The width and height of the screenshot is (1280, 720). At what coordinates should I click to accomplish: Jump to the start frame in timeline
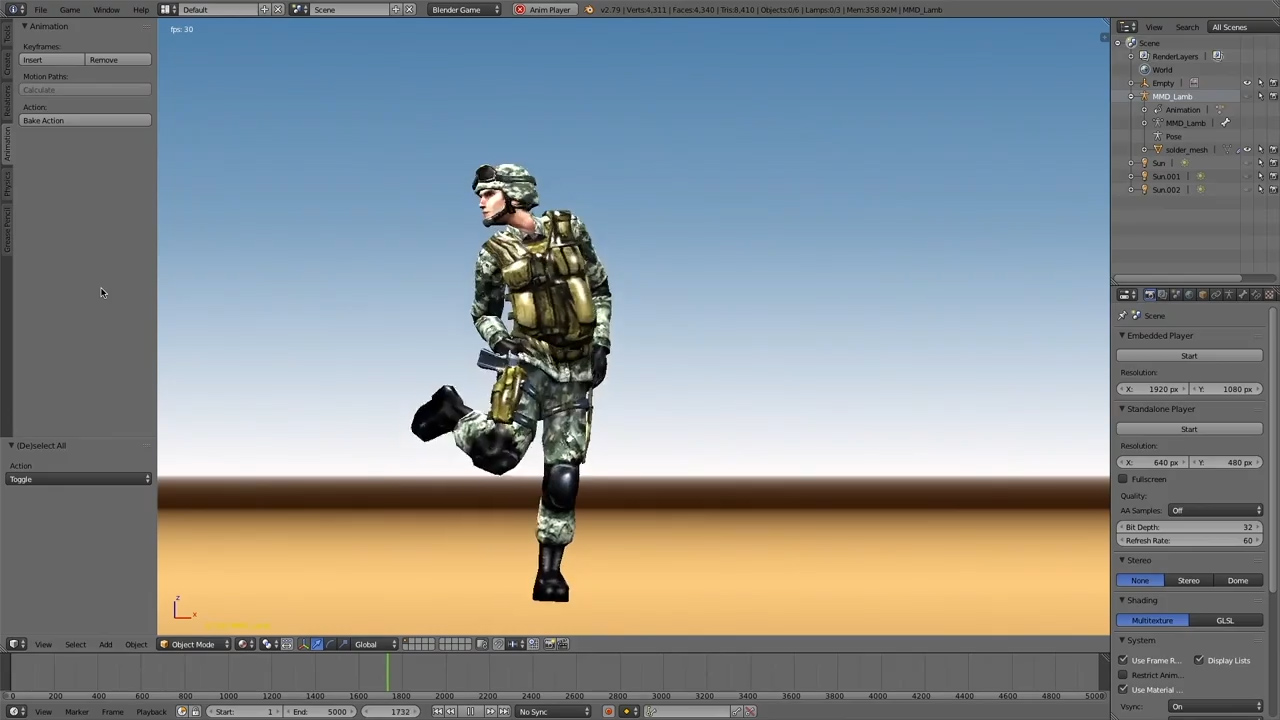437,712
